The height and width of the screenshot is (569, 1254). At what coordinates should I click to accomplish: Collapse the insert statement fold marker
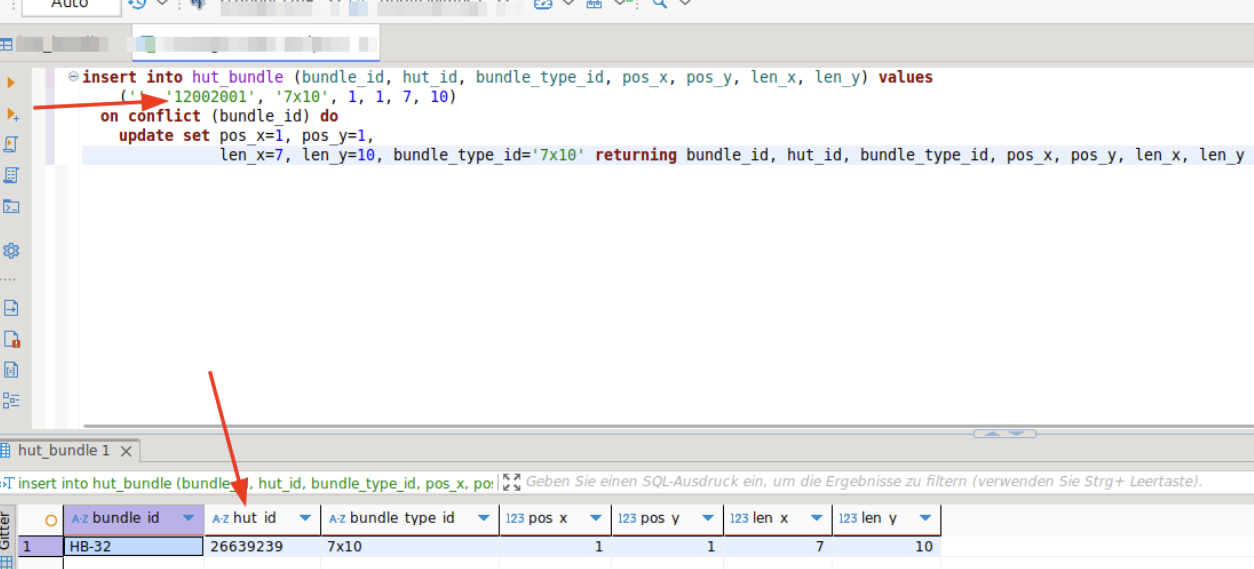(x=73, y=78)
